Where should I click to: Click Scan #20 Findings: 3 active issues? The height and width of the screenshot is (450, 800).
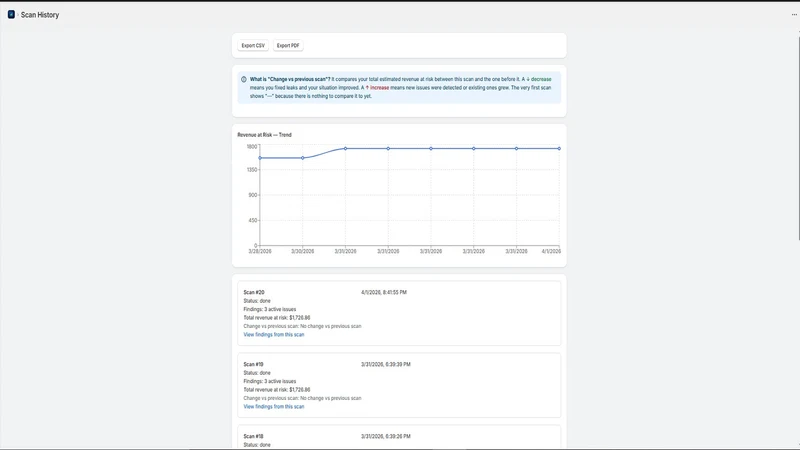point(269,309)
